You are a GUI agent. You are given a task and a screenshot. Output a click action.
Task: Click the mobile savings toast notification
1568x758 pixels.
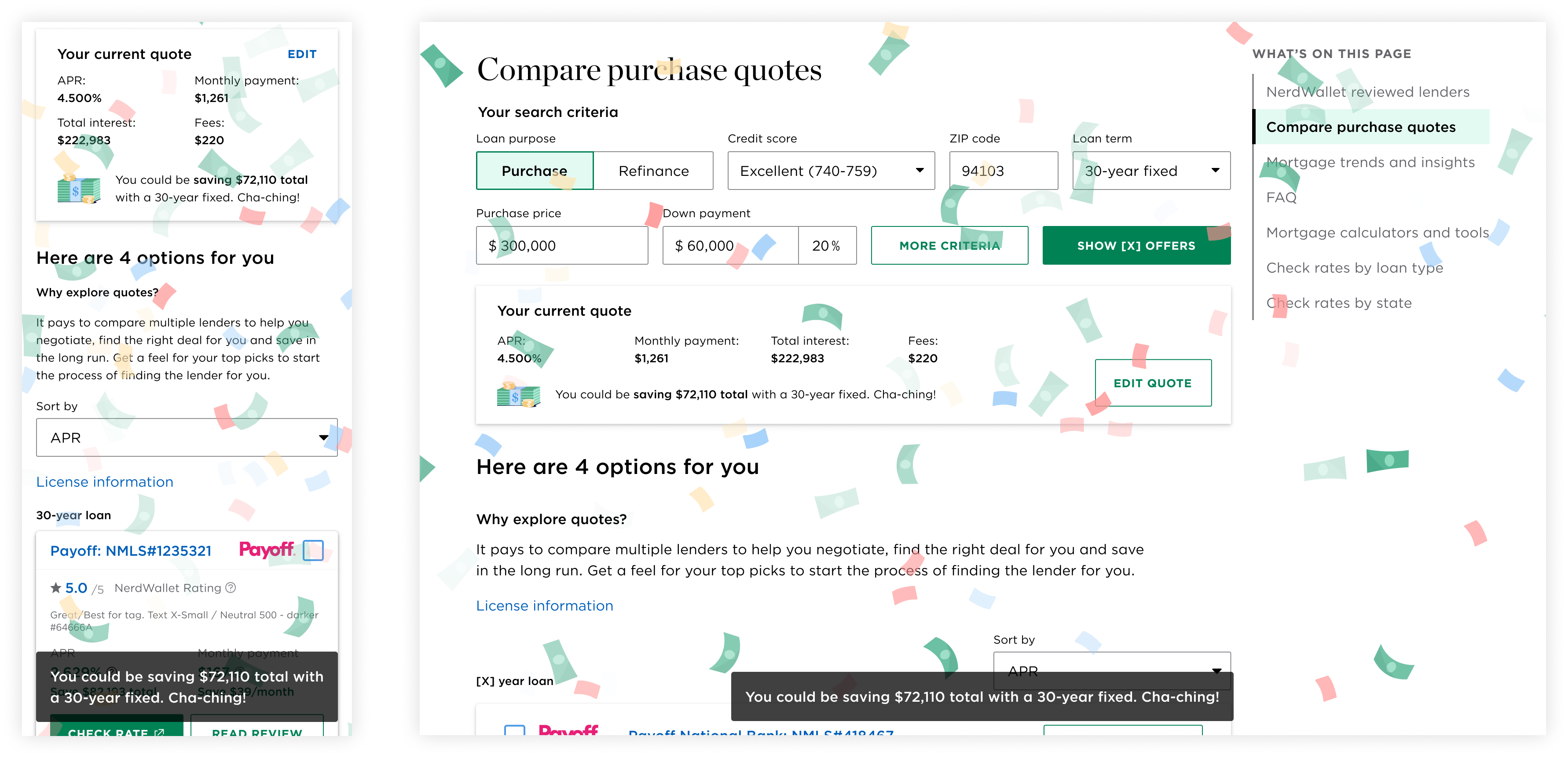[186, 687]
